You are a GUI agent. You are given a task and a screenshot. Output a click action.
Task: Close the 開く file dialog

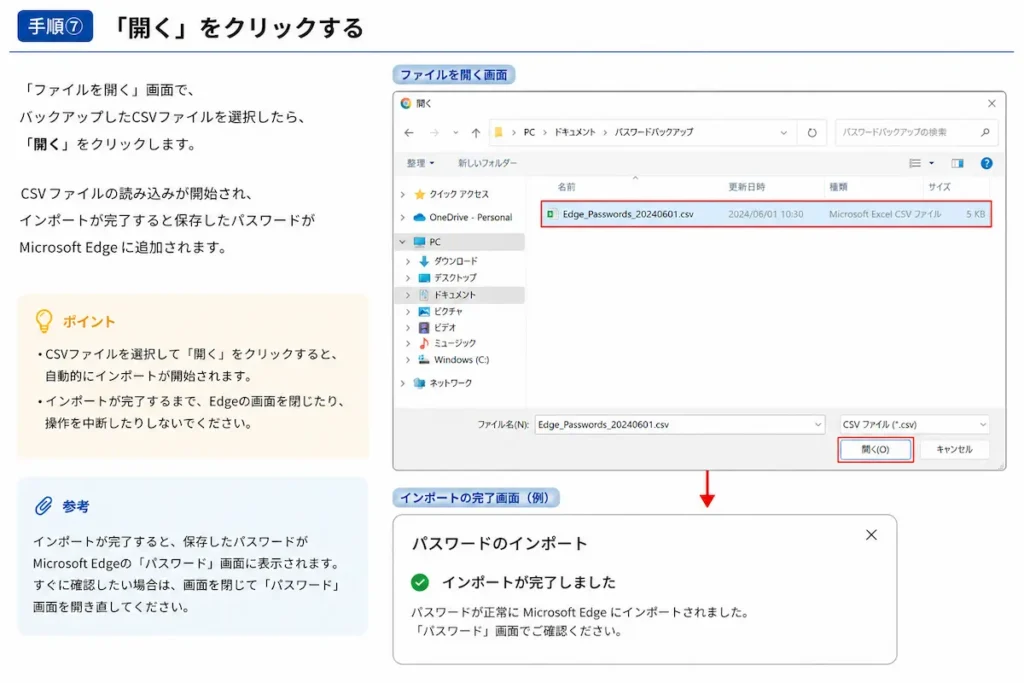[992, 103]
